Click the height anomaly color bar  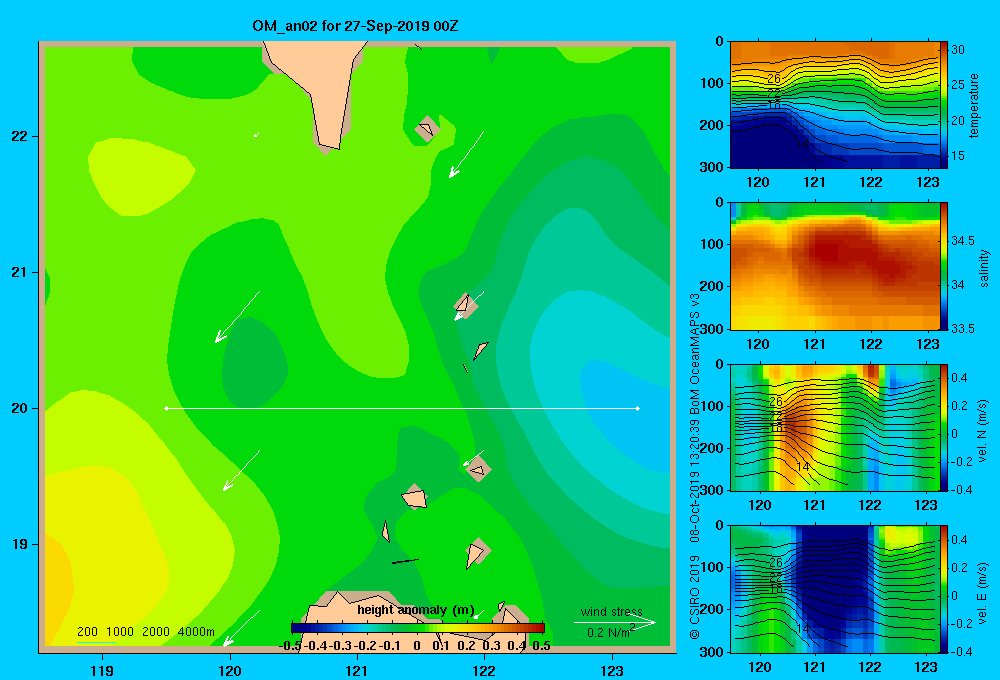coord(418,628)
